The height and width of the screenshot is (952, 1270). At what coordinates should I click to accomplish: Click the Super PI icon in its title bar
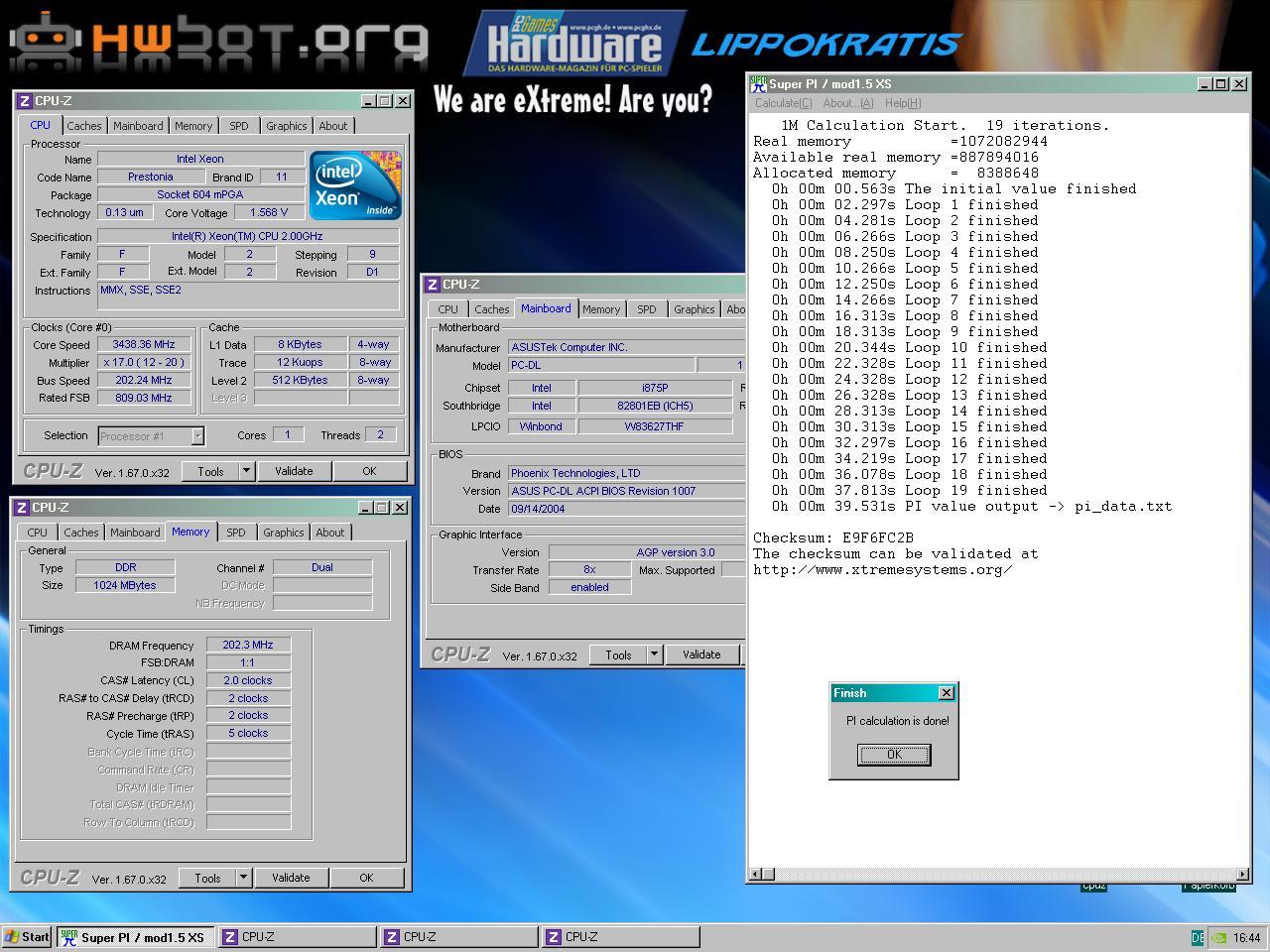tap(758, 84)
